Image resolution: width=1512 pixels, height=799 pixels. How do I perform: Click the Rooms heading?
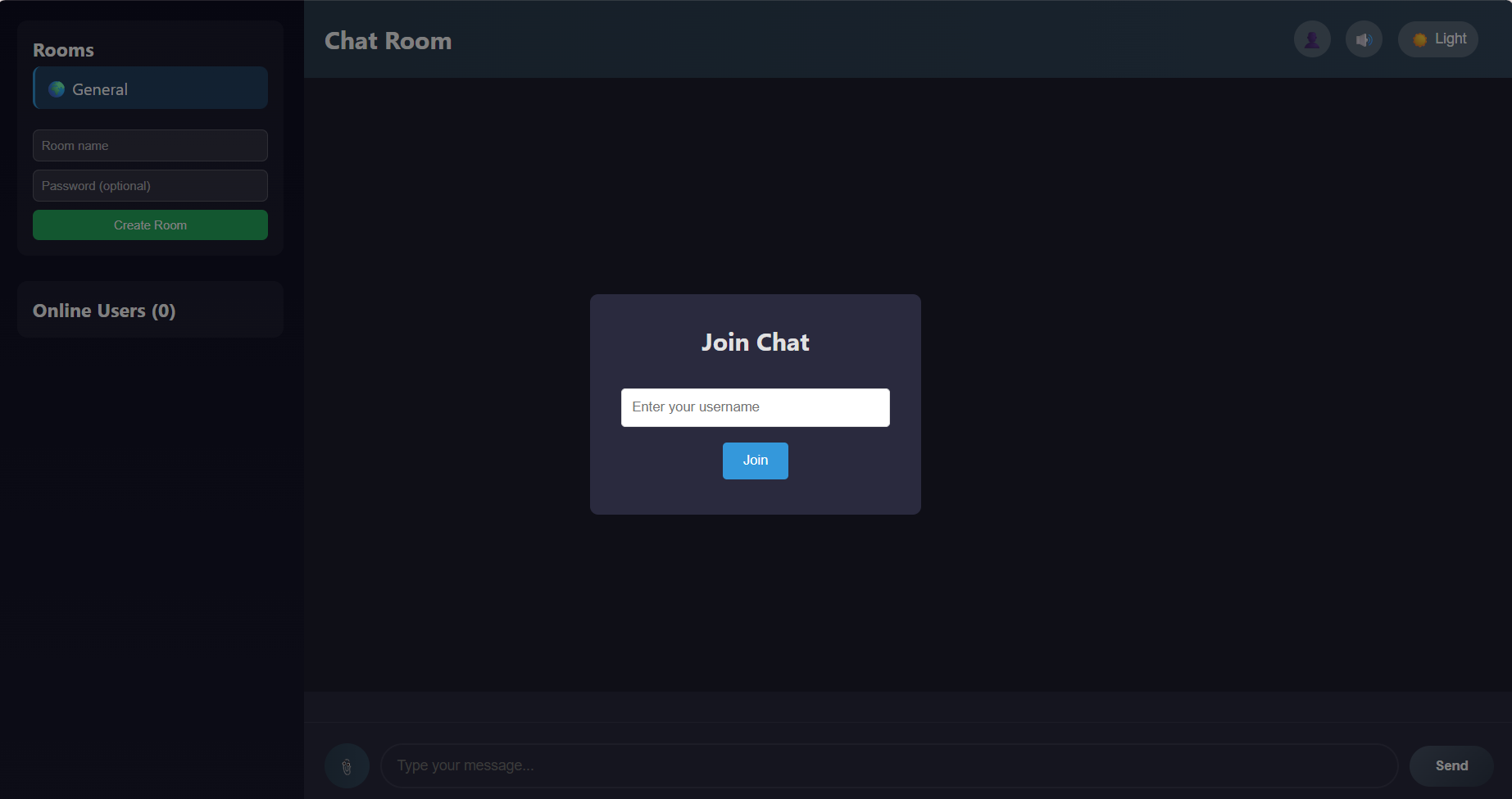pyautogui.click(x=63, y=50)
